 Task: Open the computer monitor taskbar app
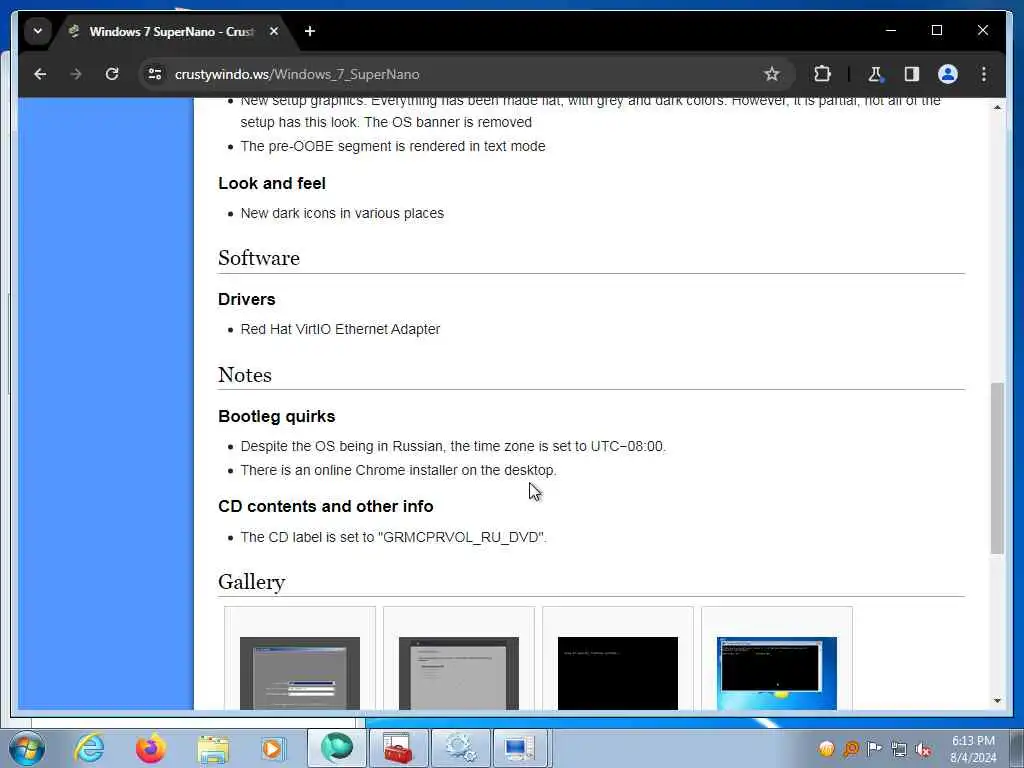(x=520, y=748)
